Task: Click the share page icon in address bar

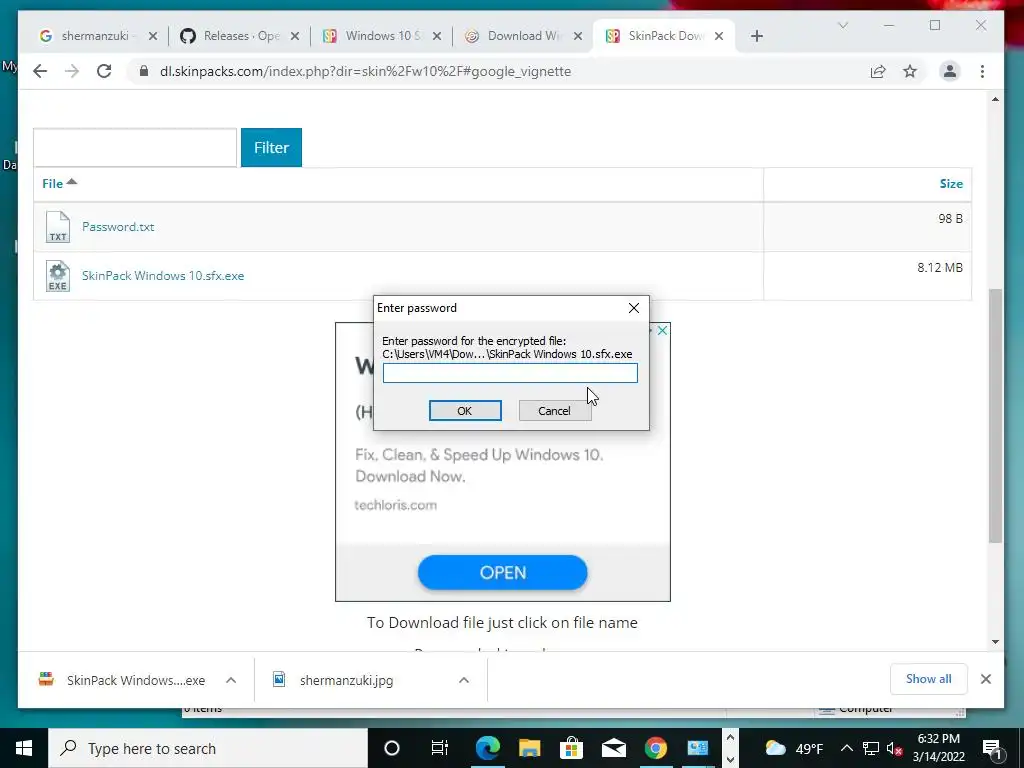Action: [x=878, y=71]
